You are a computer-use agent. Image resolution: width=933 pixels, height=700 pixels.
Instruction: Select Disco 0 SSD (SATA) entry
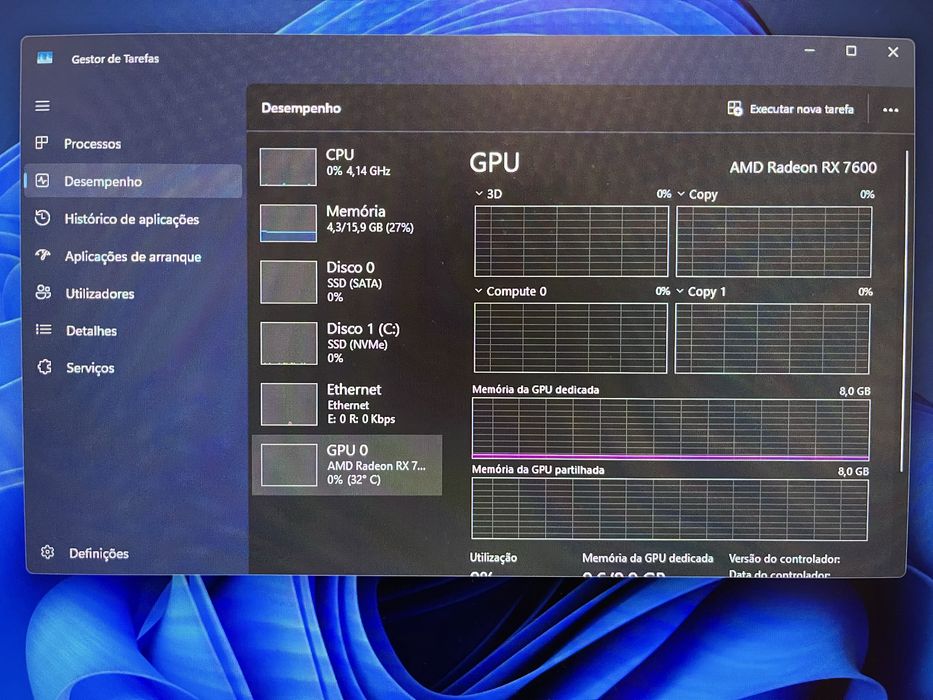pyautogui.click(x=347, y=281)
